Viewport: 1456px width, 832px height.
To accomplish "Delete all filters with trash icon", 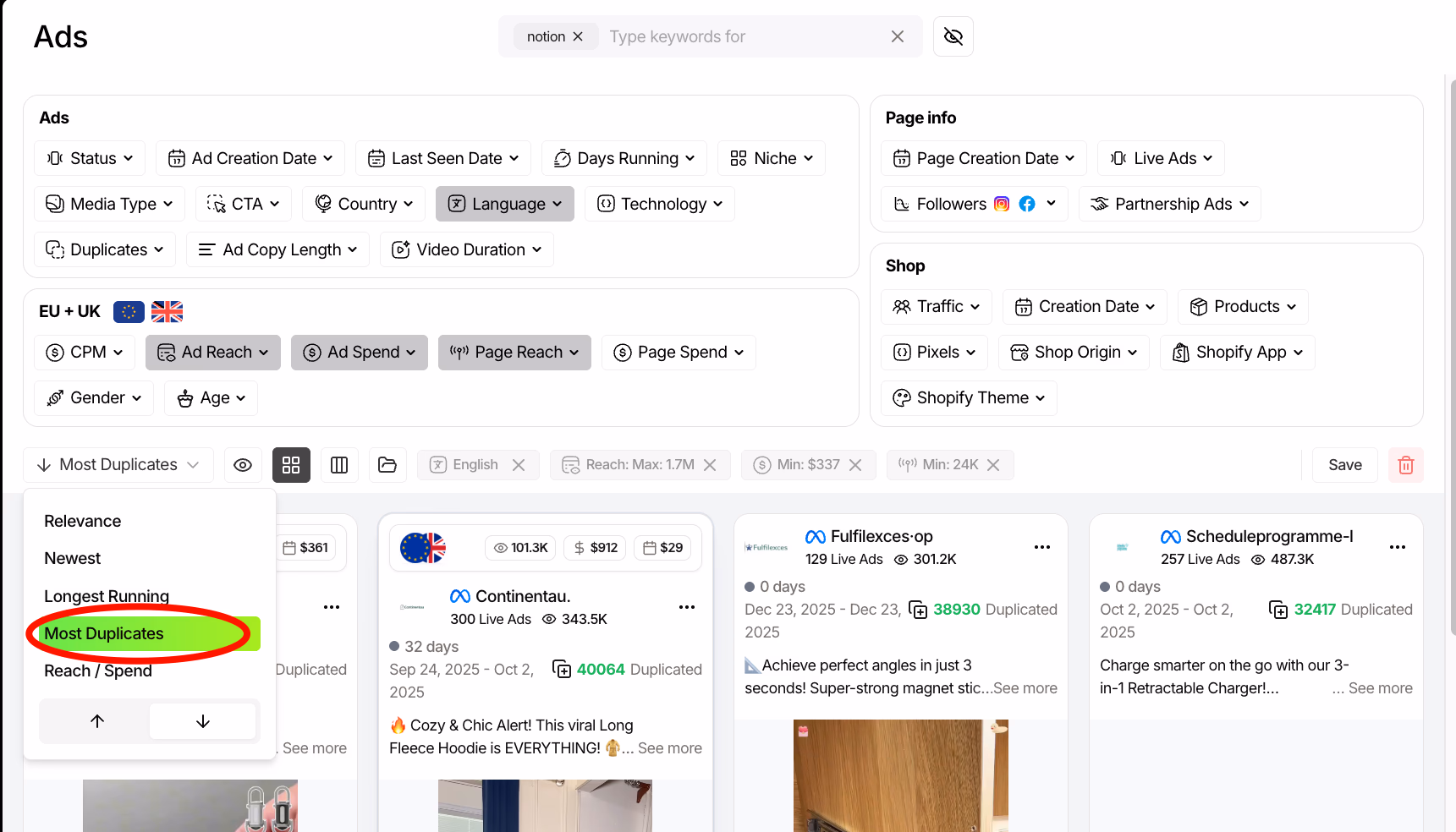I will pos(1406,465).
